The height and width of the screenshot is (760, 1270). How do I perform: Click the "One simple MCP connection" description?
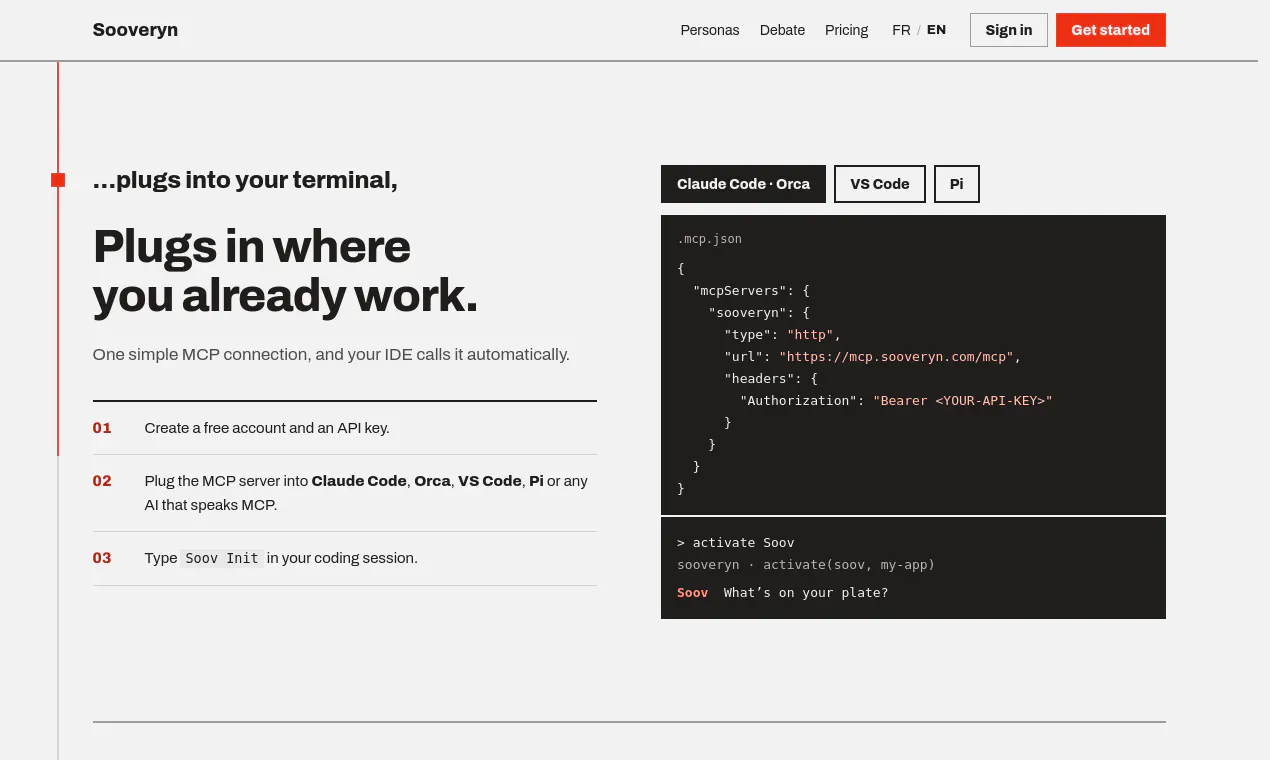click(x=331, y=354)
